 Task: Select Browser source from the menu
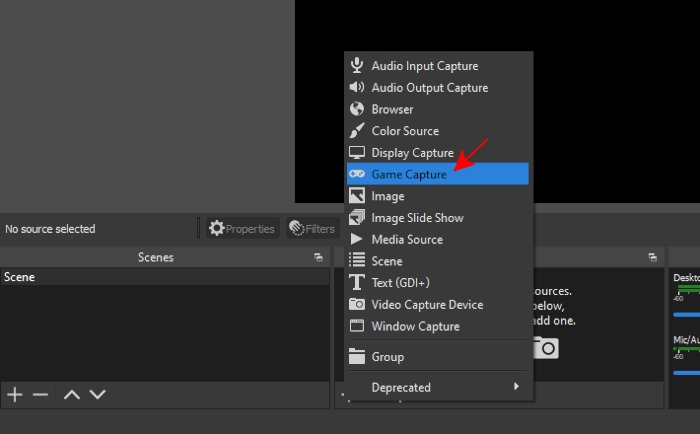438,109
